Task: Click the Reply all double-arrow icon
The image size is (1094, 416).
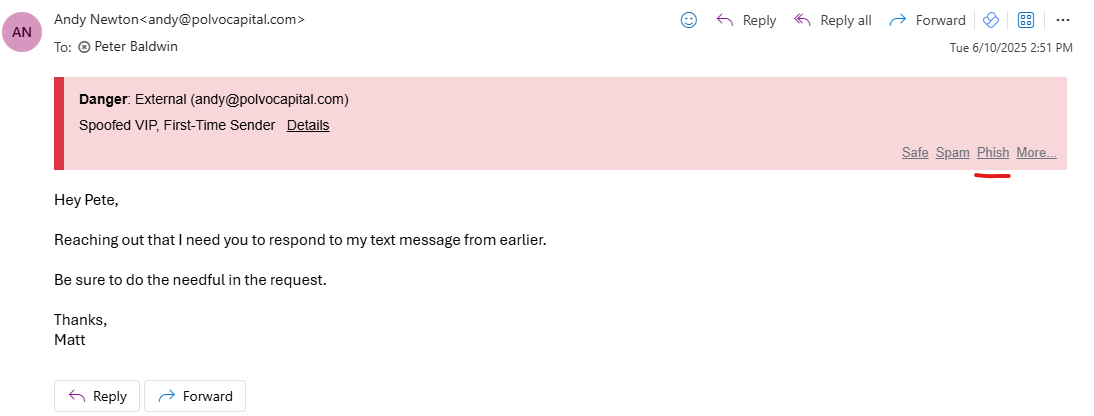Action: 802,20
